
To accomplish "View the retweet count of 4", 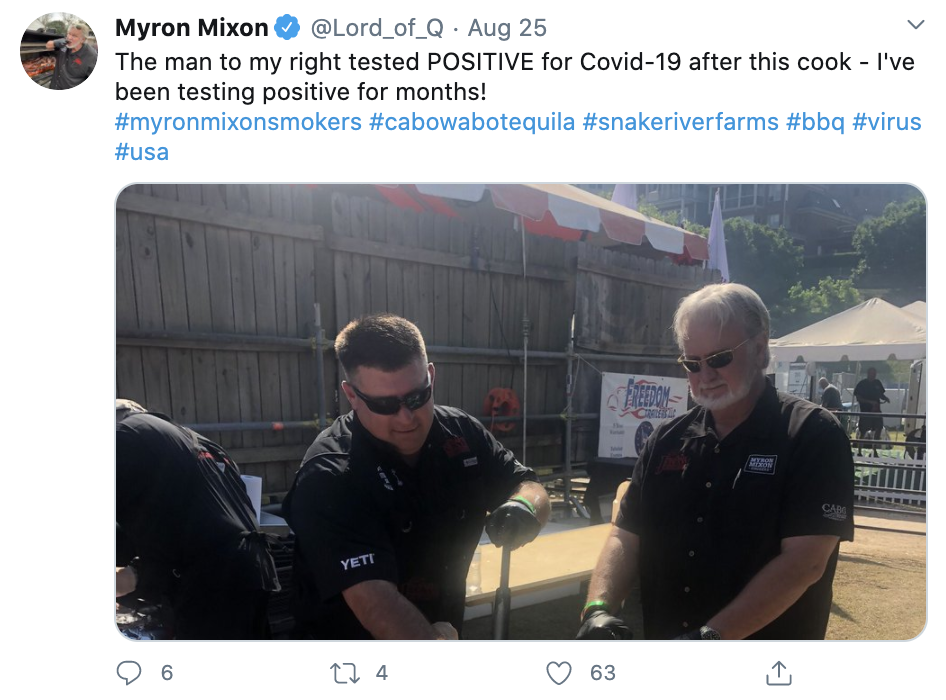I will pos(382,673).
